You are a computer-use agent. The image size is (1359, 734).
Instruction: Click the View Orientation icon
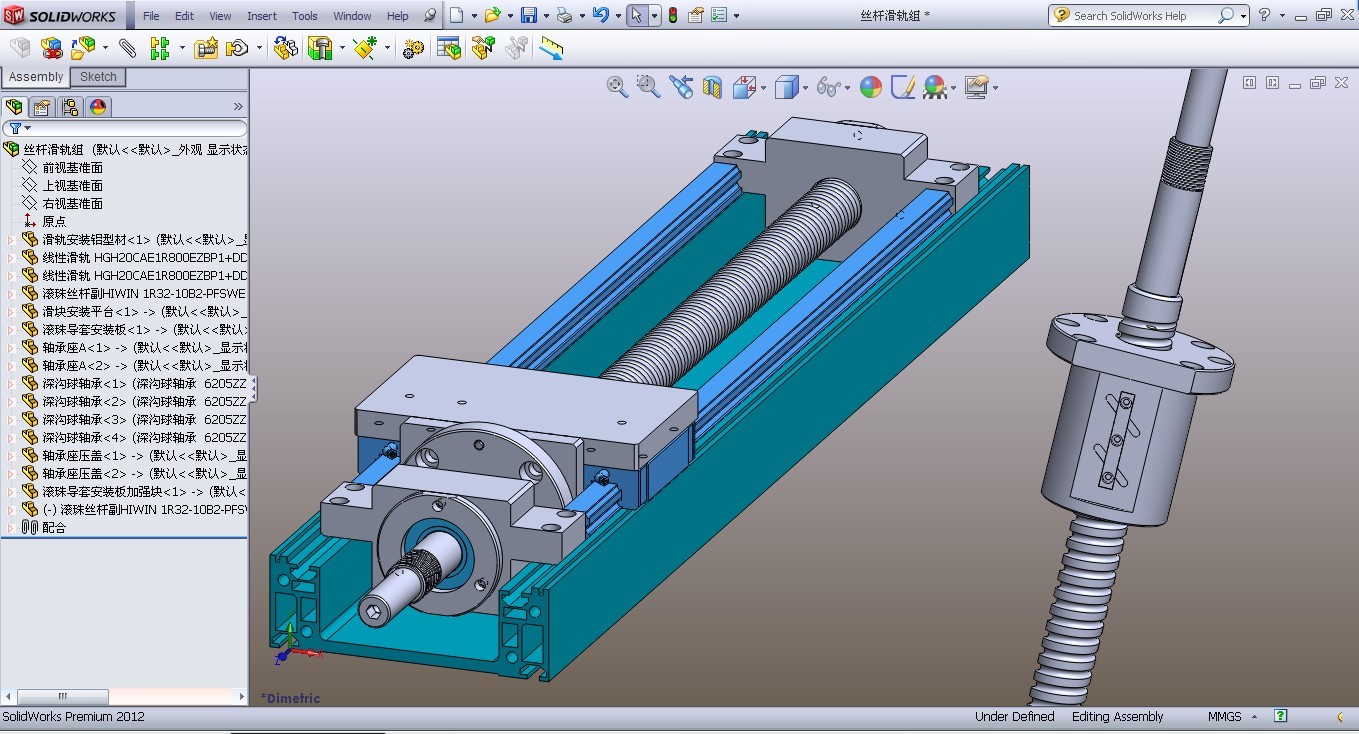[x=744, y=87]
